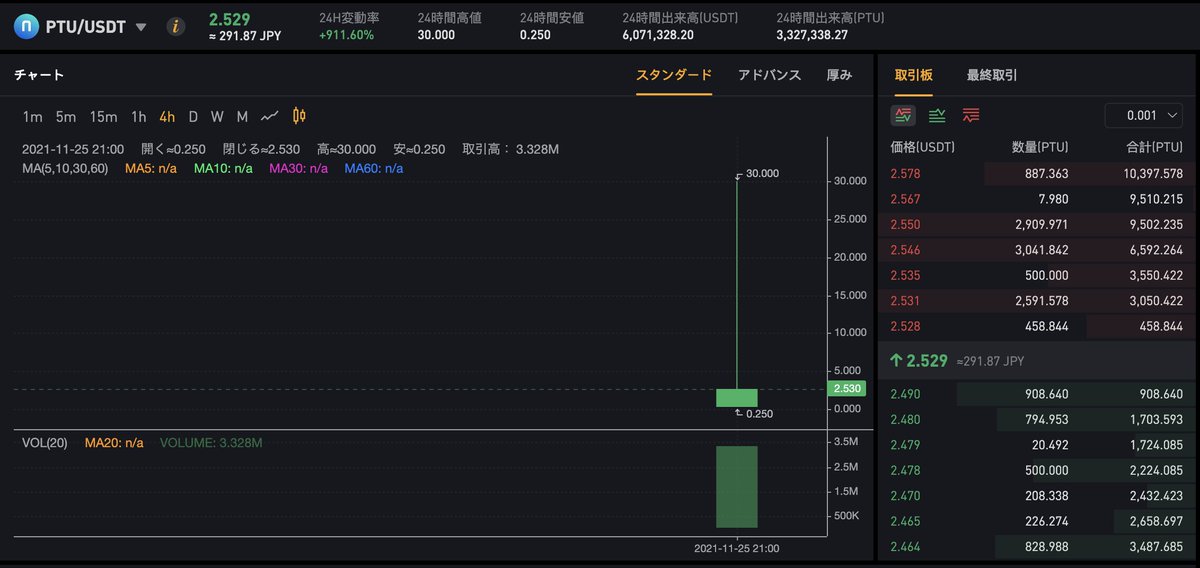Click ask price 2.550 in order book

906,224
